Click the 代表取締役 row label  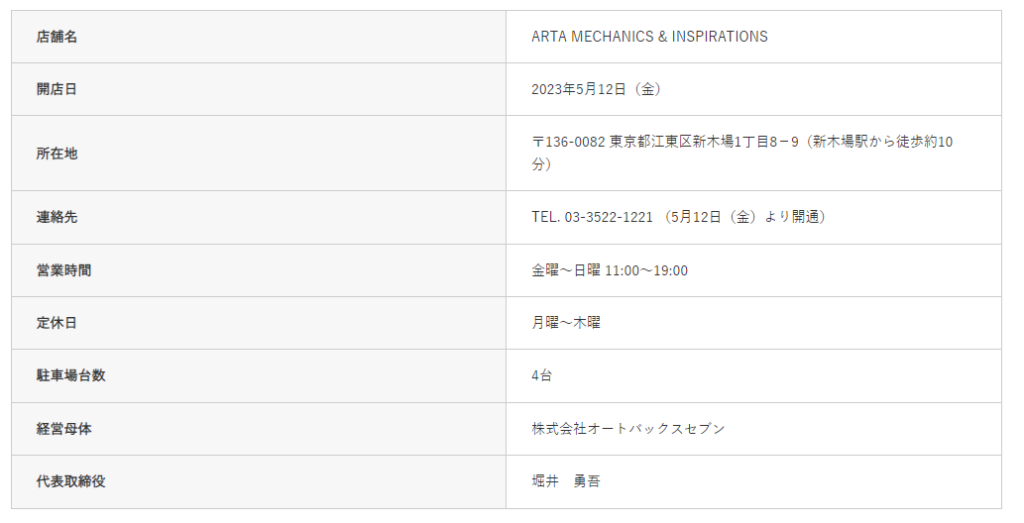coord(71,481)
